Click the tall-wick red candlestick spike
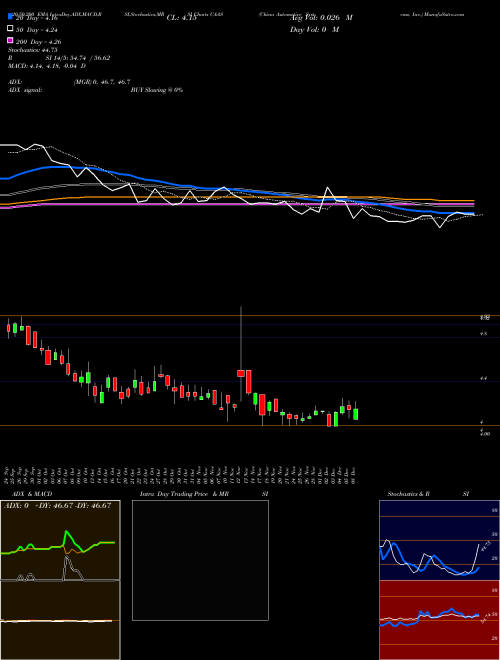Screen dimensions: 500x660 [241, 373]
